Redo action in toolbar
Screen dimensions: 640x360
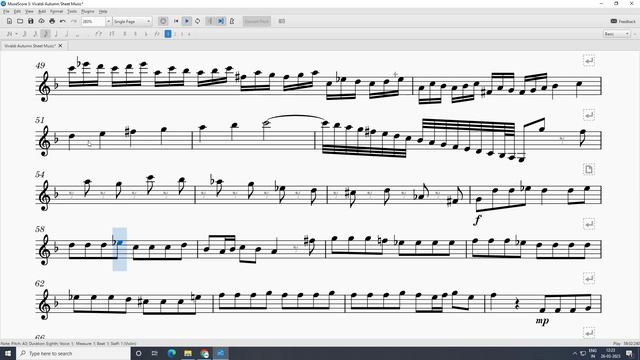point(73,21)
